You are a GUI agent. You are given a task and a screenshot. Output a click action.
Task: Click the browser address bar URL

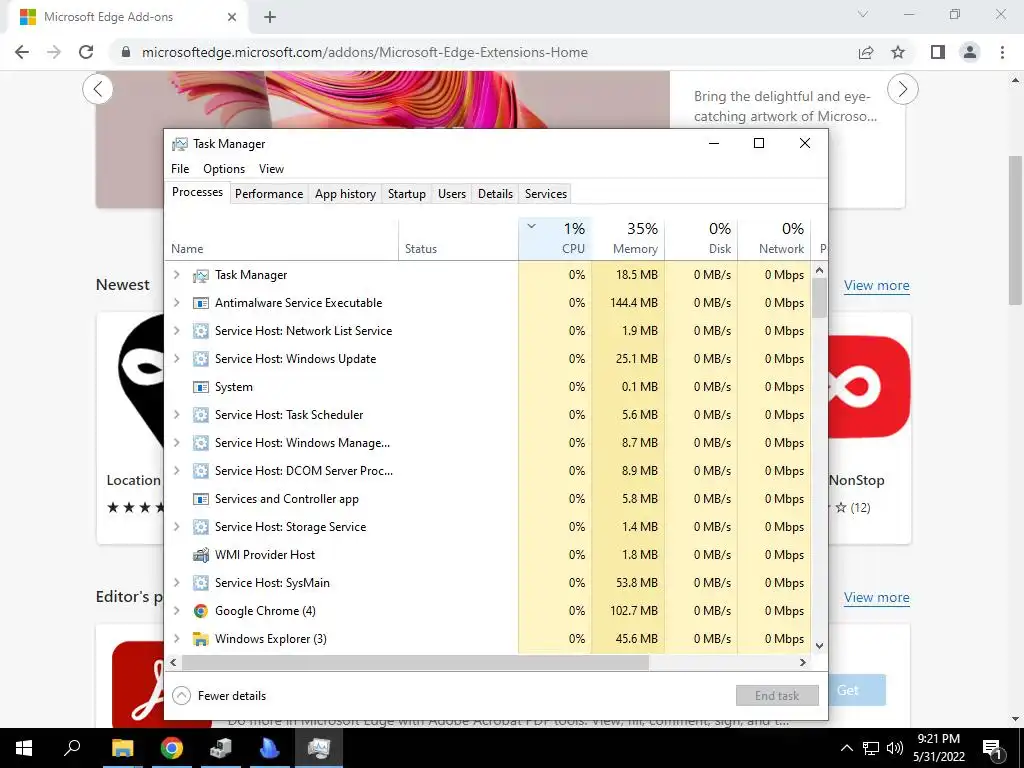click(364, 52)
